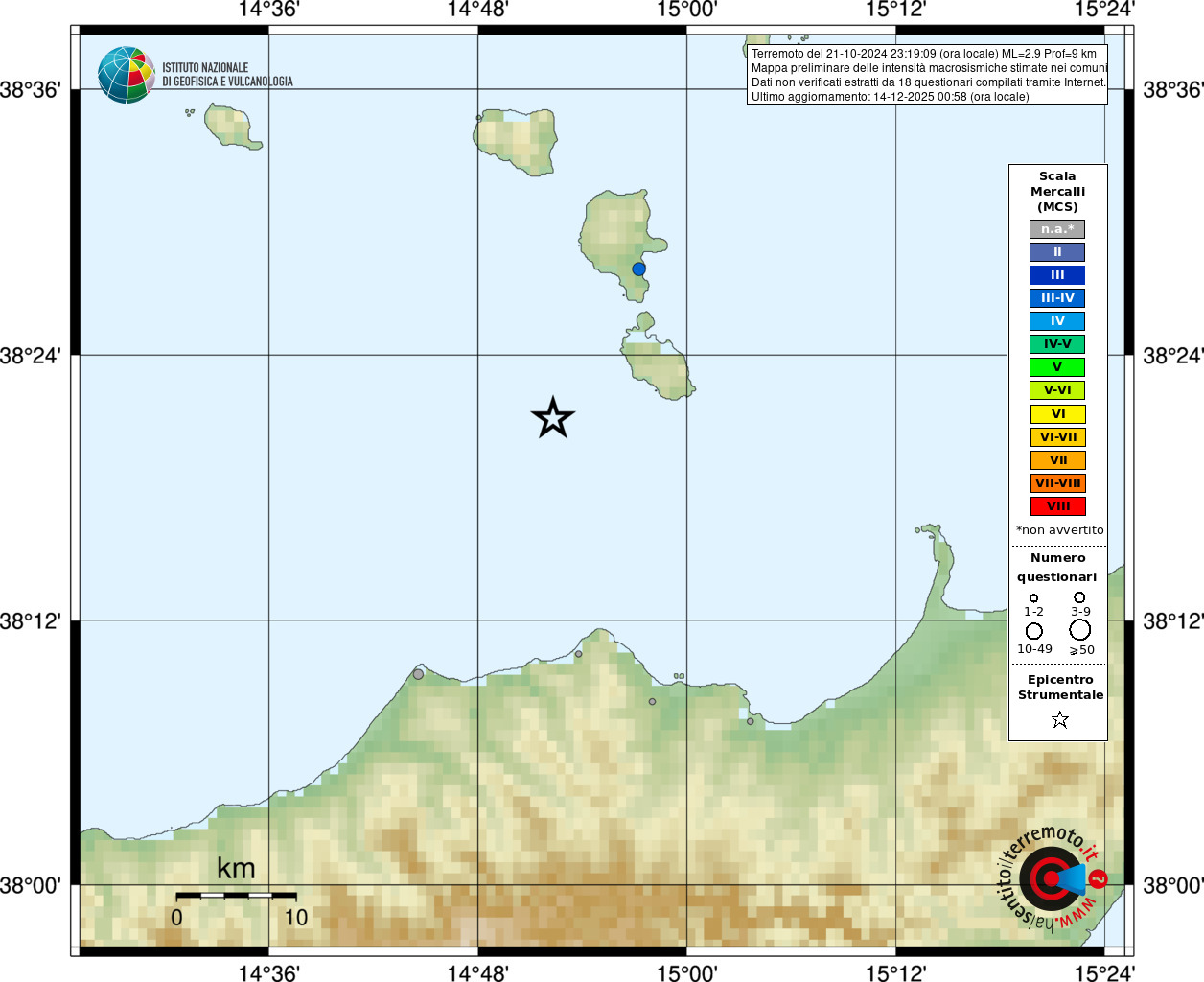Click the IV-V green legend swatch
This screenshot has width=1204, height=982.
(x=1057, y=344)
